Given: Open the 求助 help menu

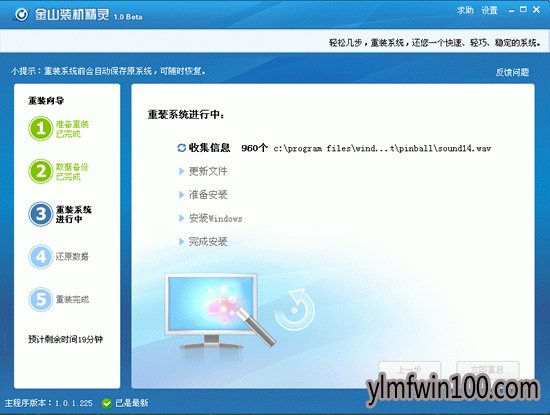Looking at the screenshot, I should [465, 11].
